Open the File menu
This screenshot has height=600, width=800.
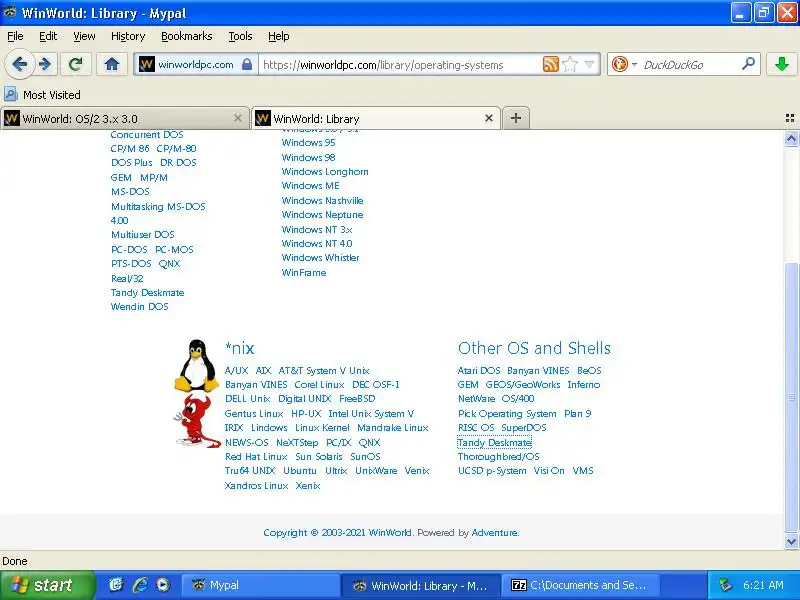(15, 36)
